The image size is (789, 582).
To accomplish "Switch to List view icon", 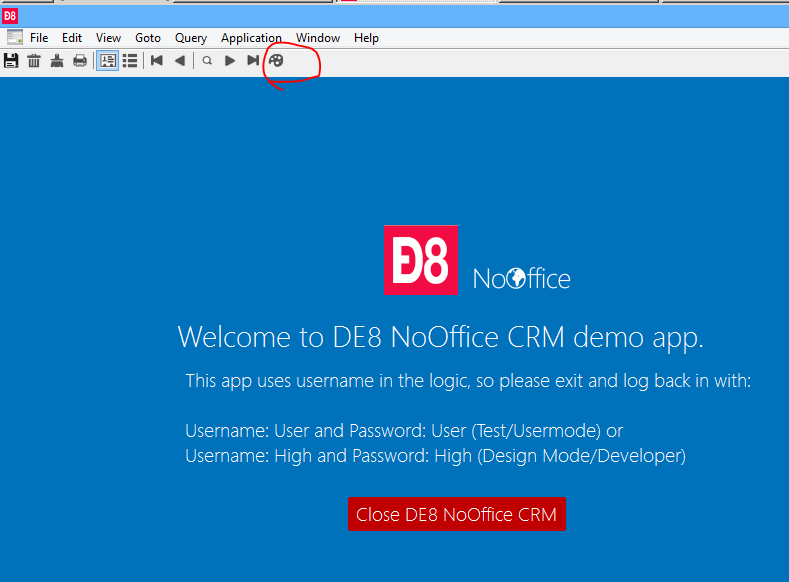I will (x=130, y=61).
